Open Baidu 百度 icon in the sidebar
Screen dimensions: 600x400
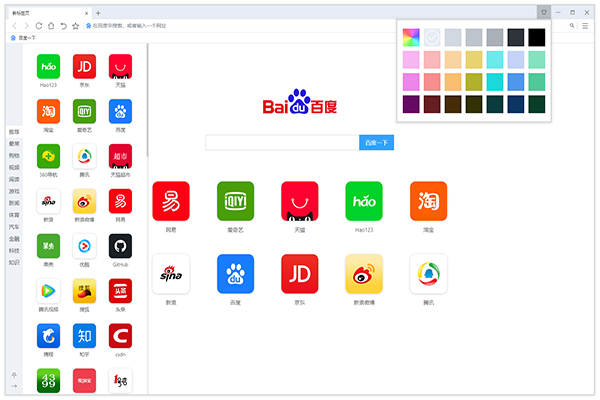click(x=120, y=111)
